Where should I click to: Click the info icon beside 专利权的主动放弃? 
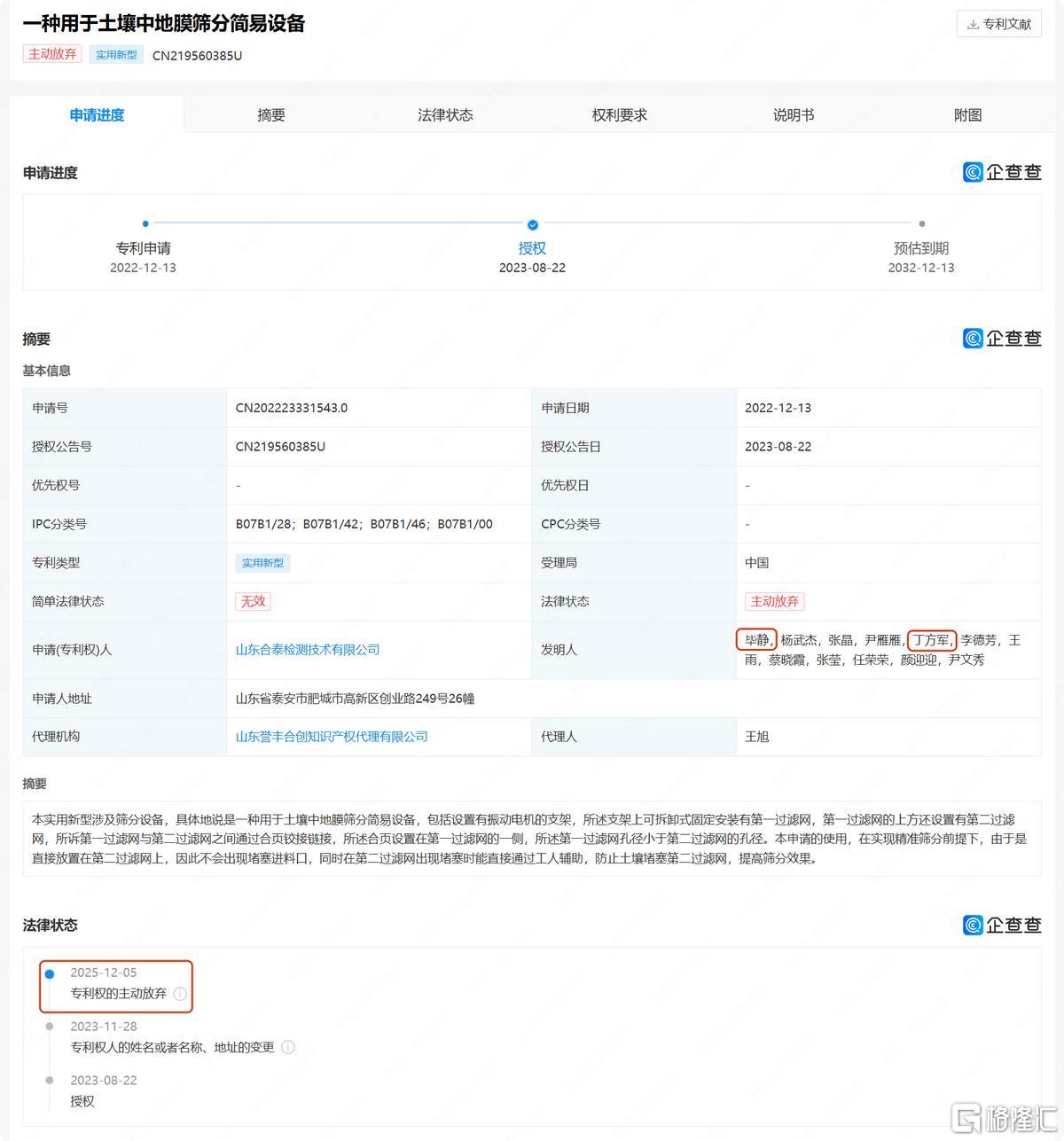180,994
